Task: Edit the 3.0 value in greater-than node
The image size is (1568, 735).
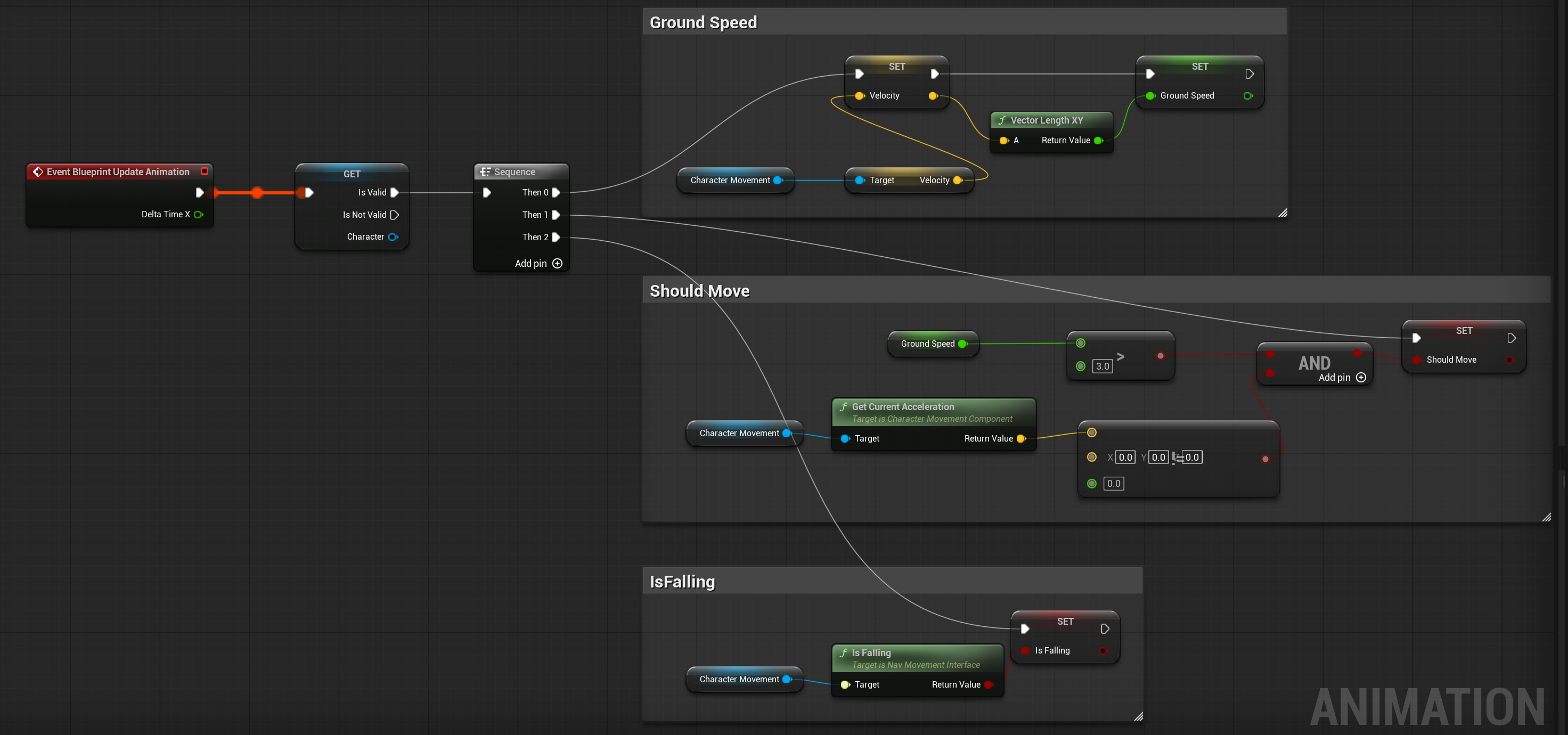Action: [x=1102, y=366]
